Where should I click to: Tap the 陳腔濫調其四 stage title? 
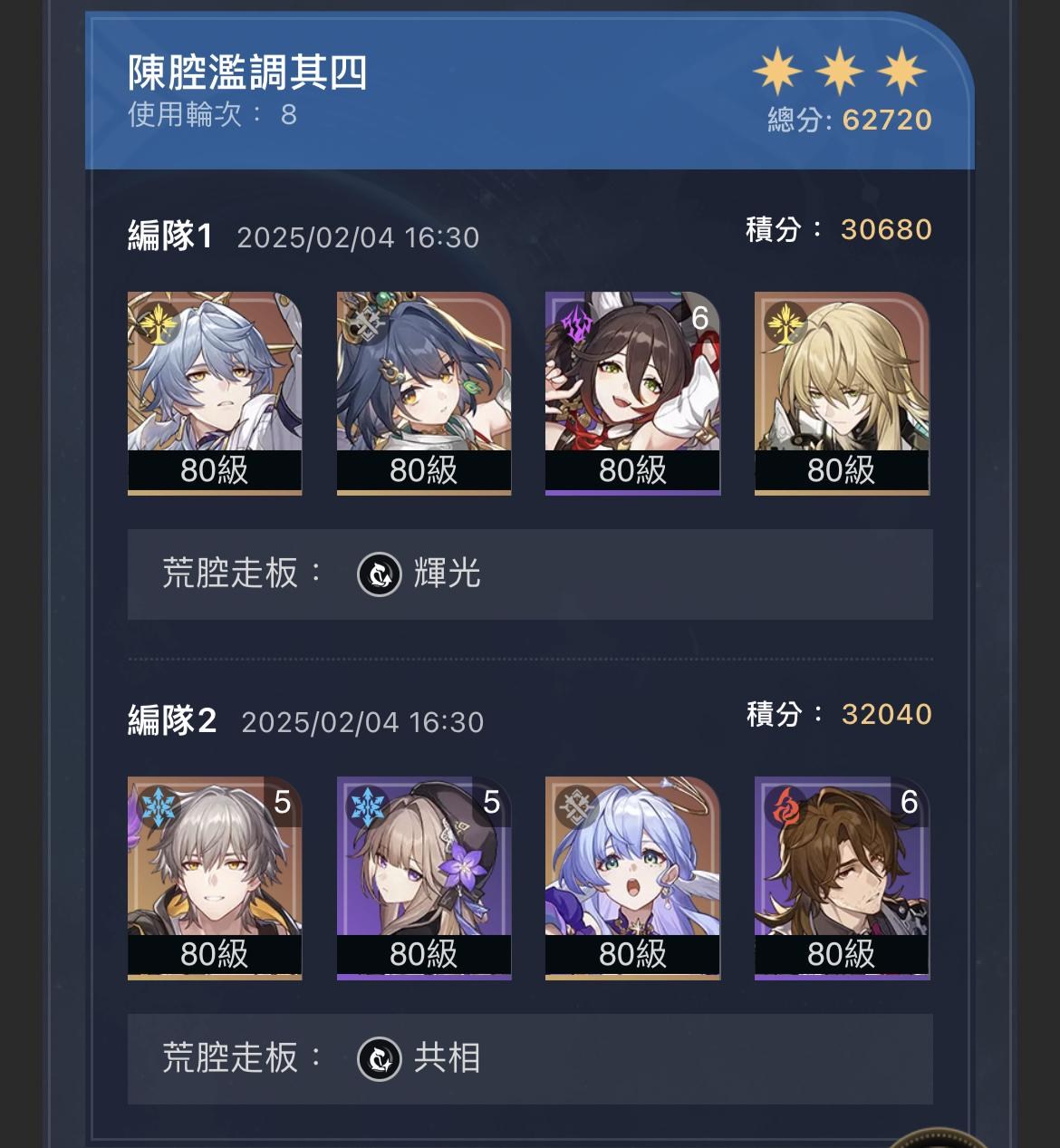247,72
